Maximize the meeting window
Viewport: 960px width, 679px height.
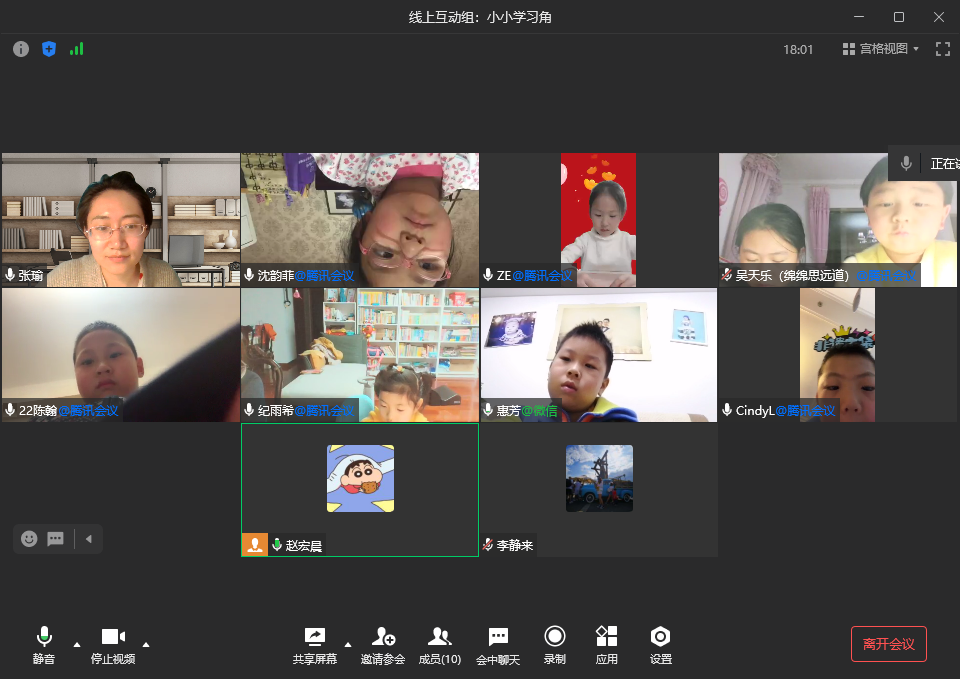[899, 17]
